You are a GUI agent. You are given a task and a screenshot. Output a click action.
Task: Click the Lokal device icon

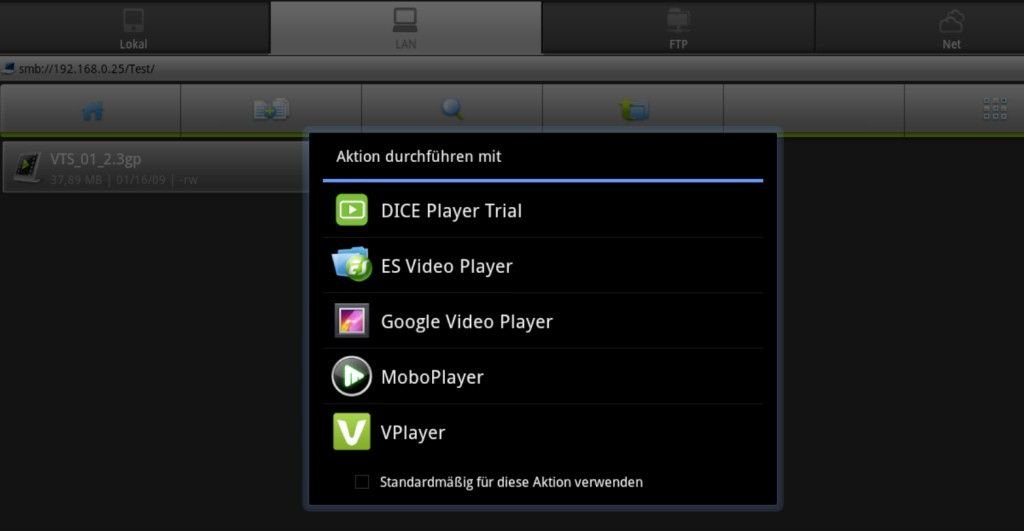pos(133,20)
